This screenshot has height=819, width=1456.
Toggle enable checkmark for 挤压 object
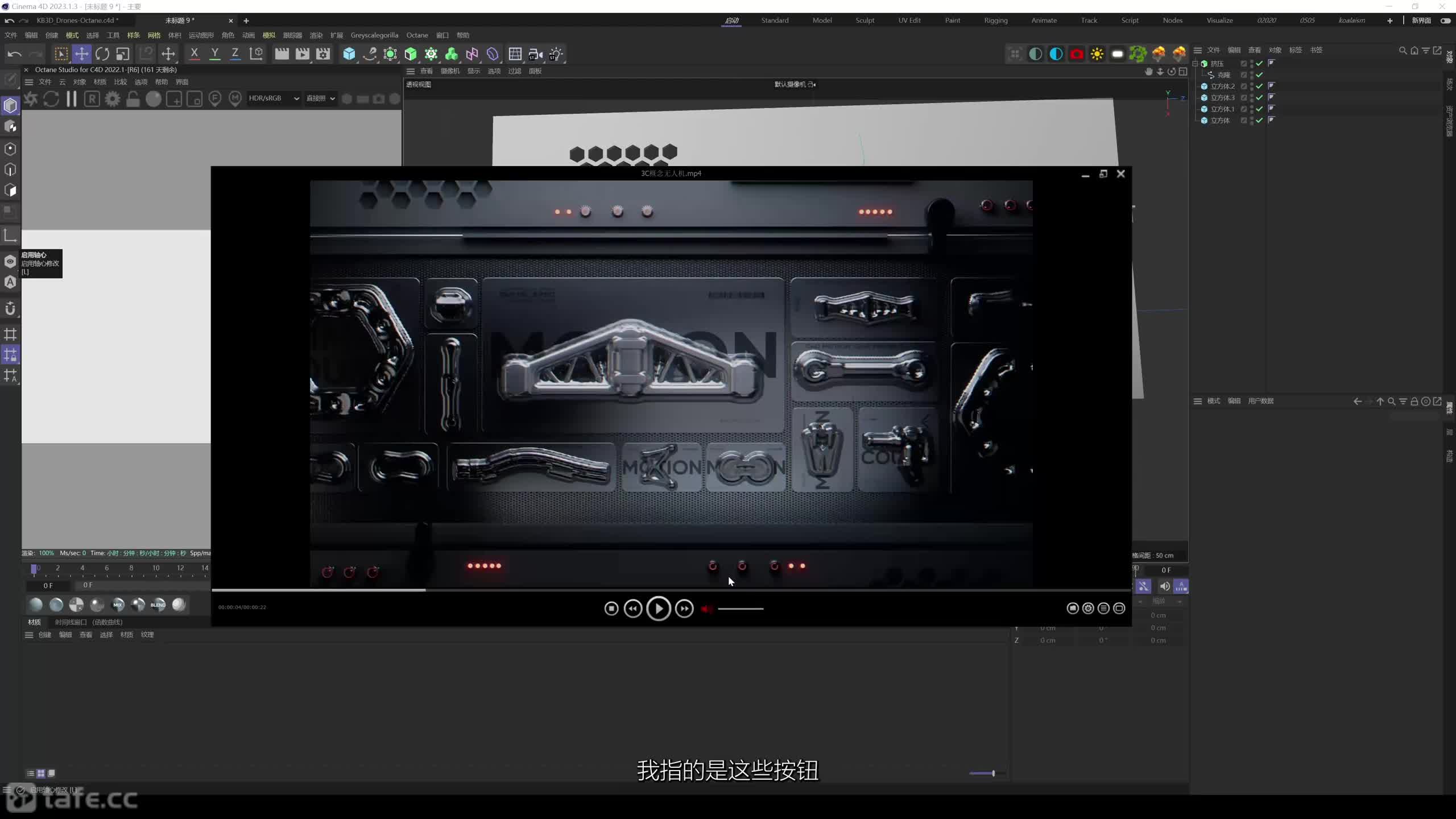tap(1259, 64)
